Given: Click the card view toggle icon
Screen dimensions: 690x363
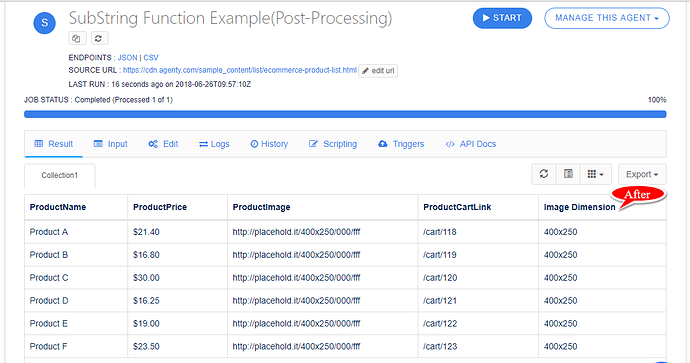Looking at the screenshot, I should 569,174.
